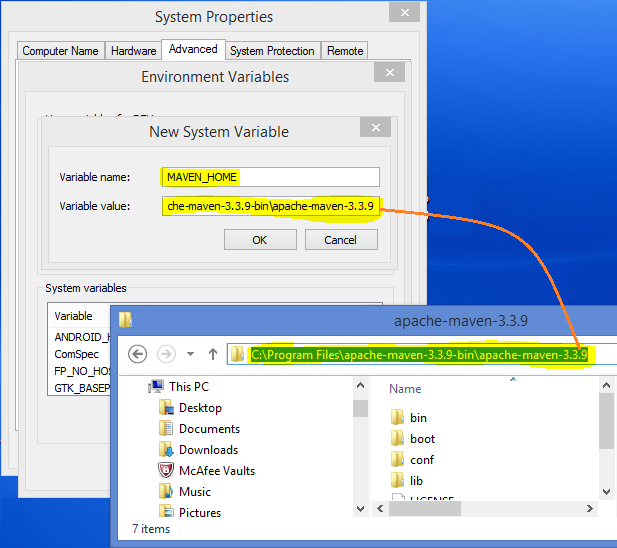Close the System Properties window
This screenshot has width=617, height=548.
405,13
